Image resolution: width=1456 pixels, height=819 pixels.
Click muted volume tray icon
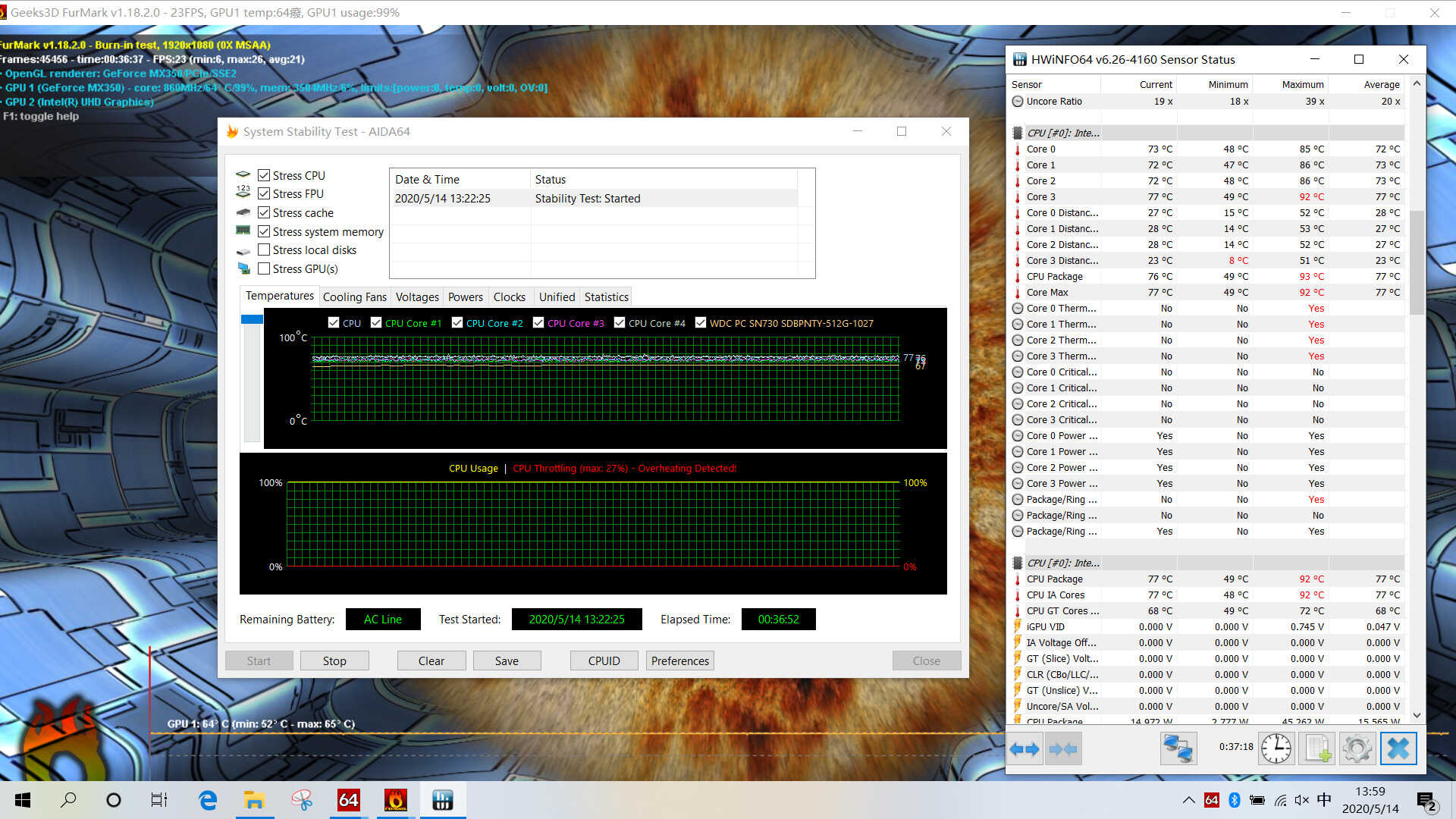(x=1302, y=800)
